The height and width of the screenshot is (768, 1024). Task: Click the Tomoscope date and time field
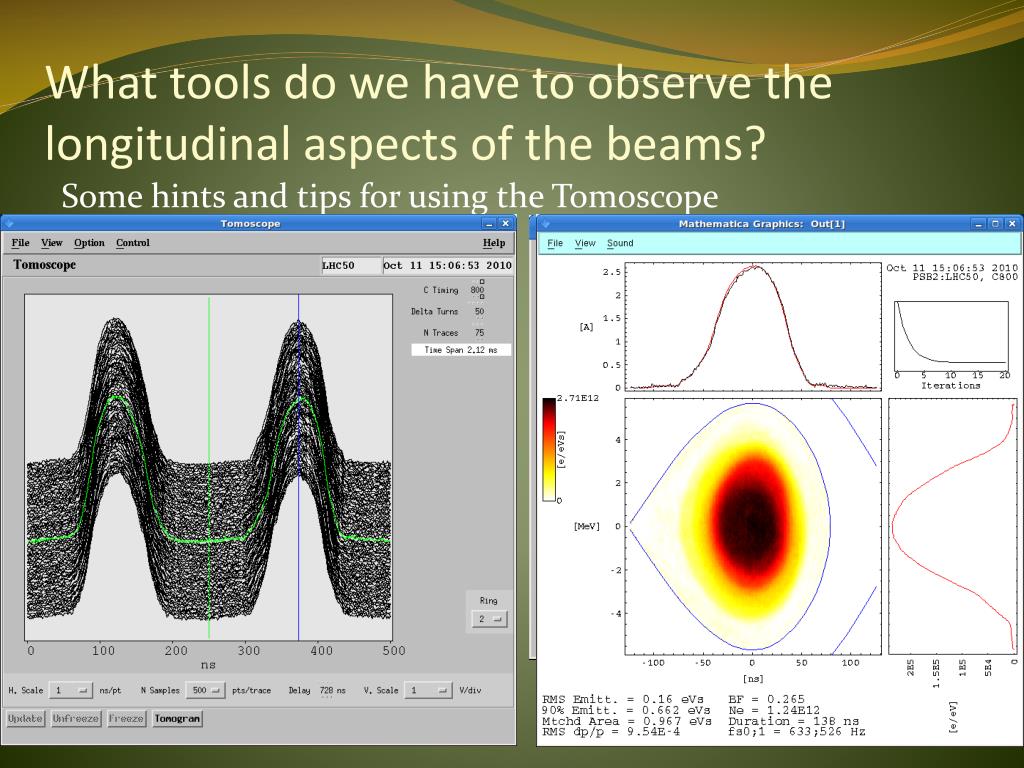pos(448,265)
